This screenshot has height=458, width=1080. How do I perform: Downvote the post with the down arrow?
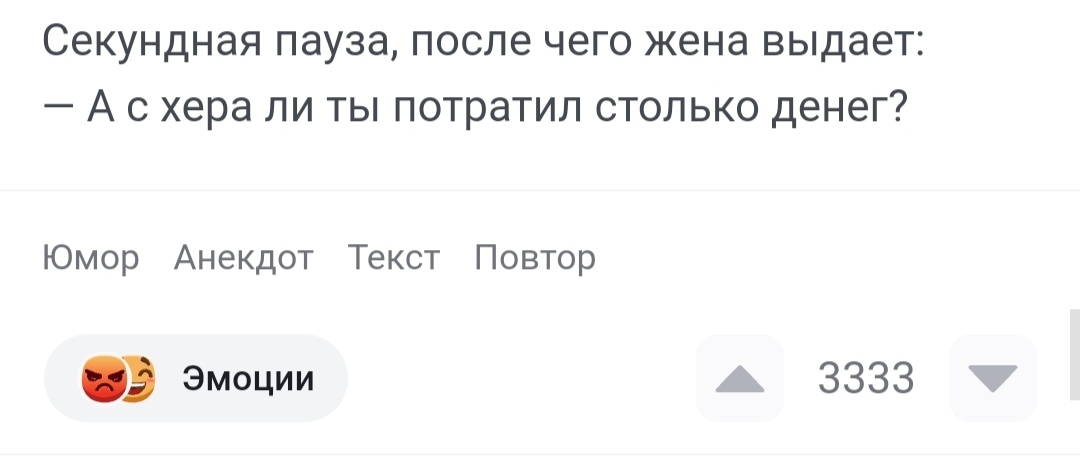(992, 378)
